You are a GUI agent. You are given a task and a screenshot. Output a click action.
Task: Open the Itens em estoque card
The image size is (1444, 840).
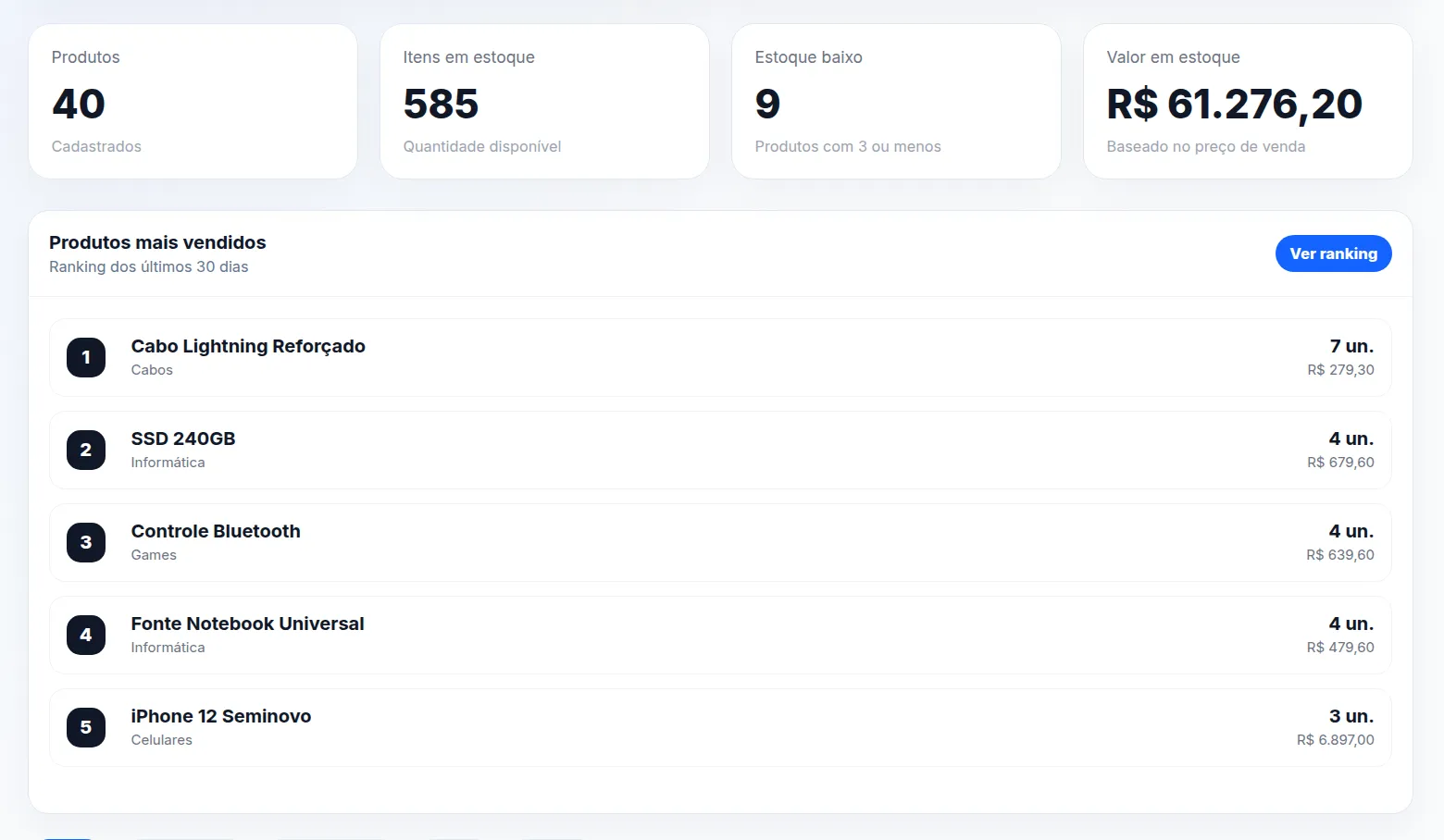tap(544, 102)
